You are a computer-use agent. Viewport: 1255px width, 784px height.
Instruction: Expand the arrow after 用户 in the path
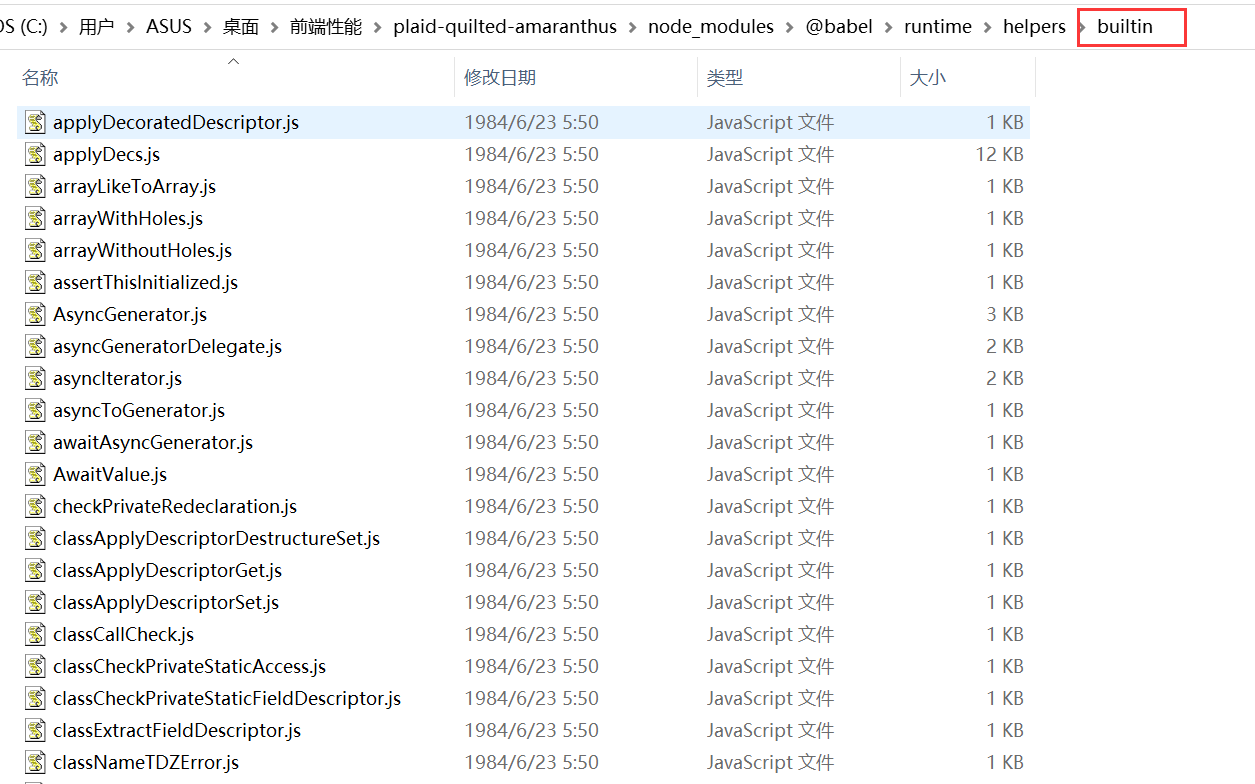click(133, 27)
